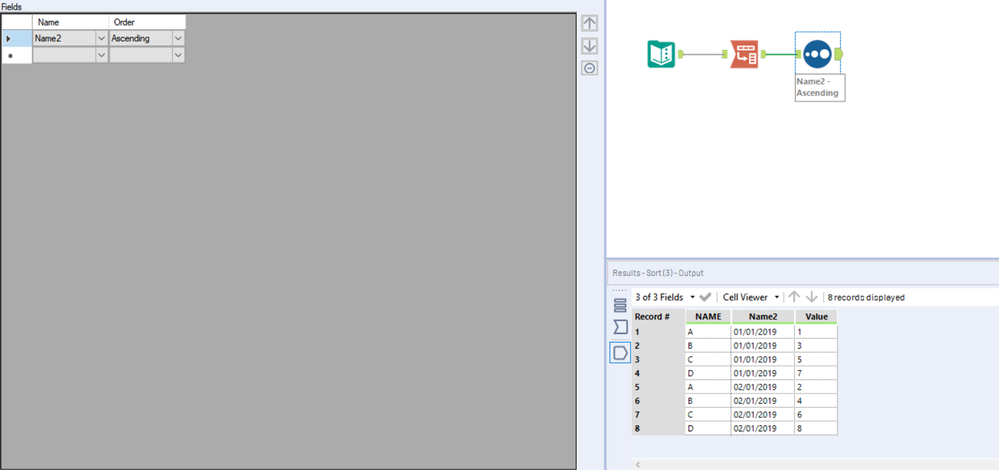This screenshot has height=470, width=999.
Task: Select Value cell 8 in record 8
Action: coord(816,429)
